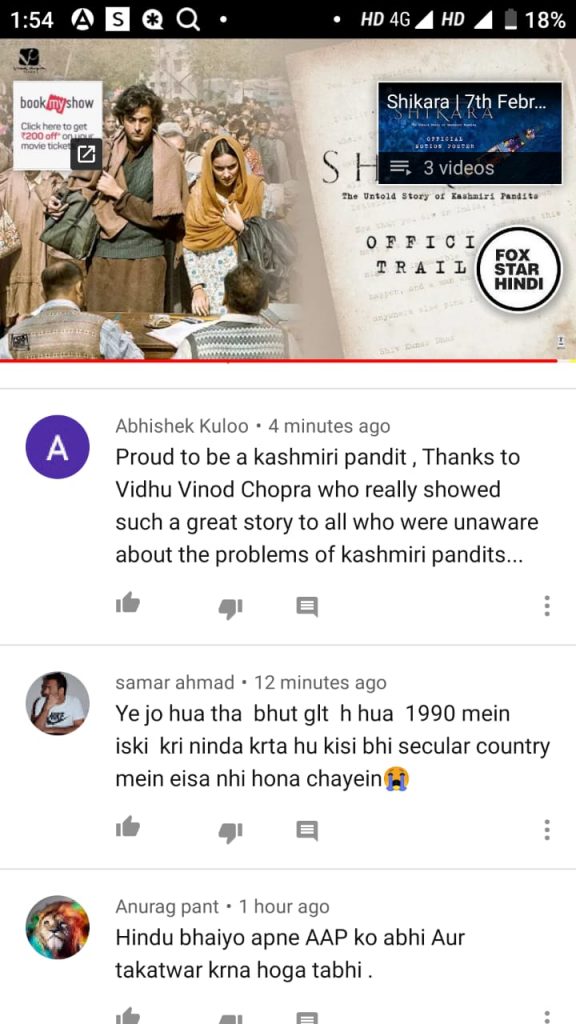Screen dimensions: 576x1024
Task: Dislike samar ahmad's comment
Action: point(231,832)
